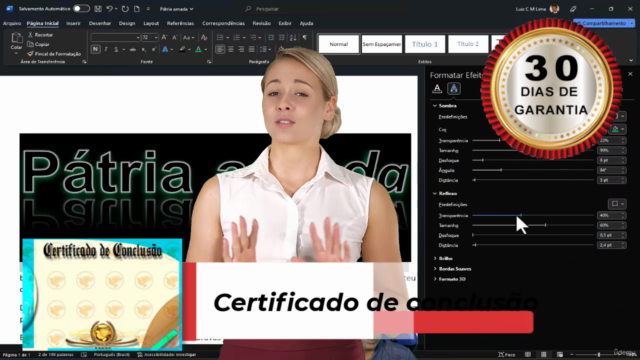This screenshot has width=640, height=360.
Task: Open Reflexo Predefinições dropdown
Action: click(x=617, y=204)
